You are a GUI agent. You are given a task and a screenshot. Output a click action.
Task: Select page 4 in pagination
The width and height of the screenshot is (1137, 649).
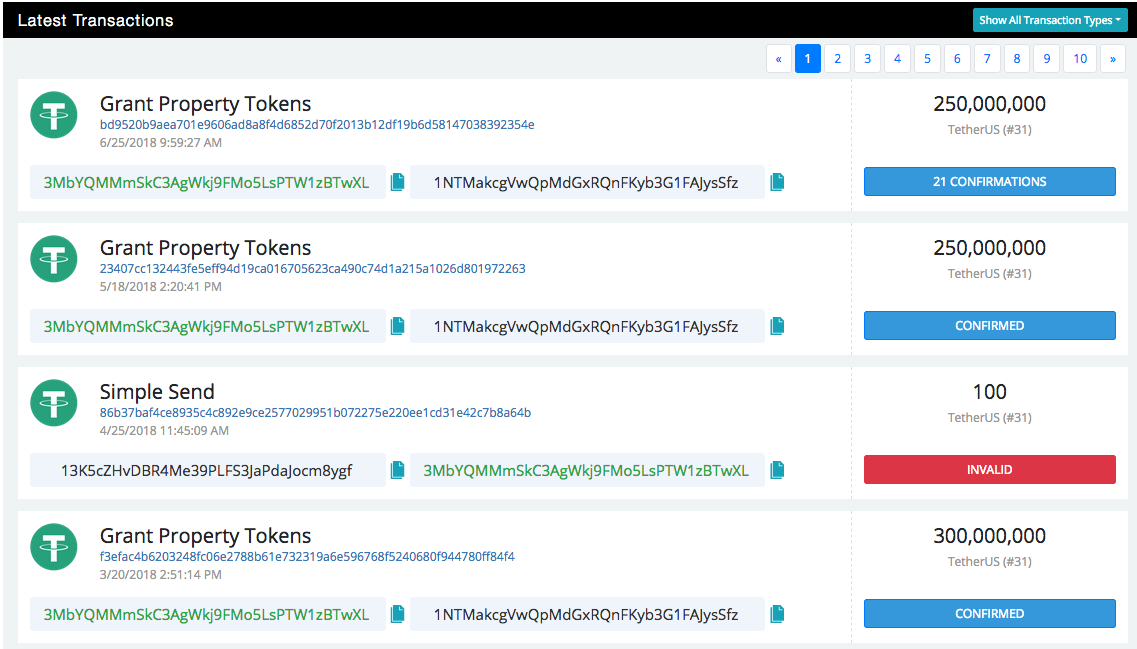pyautogui.click(x=897, y=59)
